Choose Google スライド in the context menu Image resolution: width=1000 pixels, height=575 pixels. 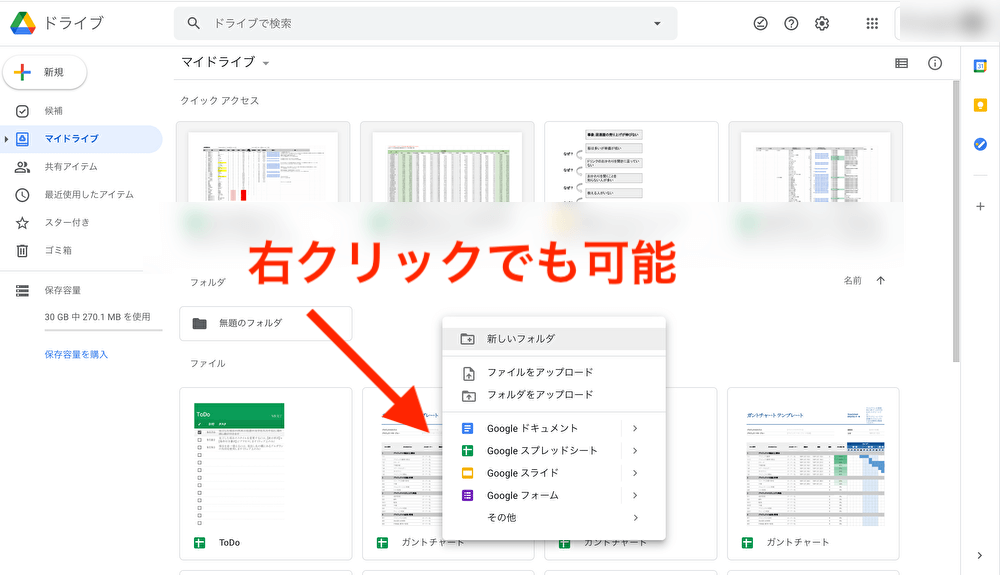pyautogui.click(x=554, y=473)
